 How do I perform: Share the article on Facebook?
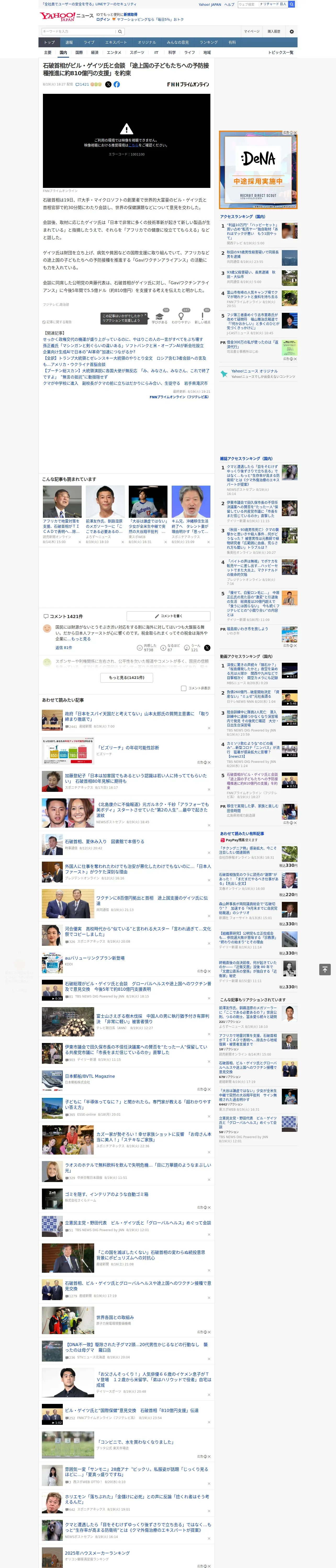tap(116, 85)
